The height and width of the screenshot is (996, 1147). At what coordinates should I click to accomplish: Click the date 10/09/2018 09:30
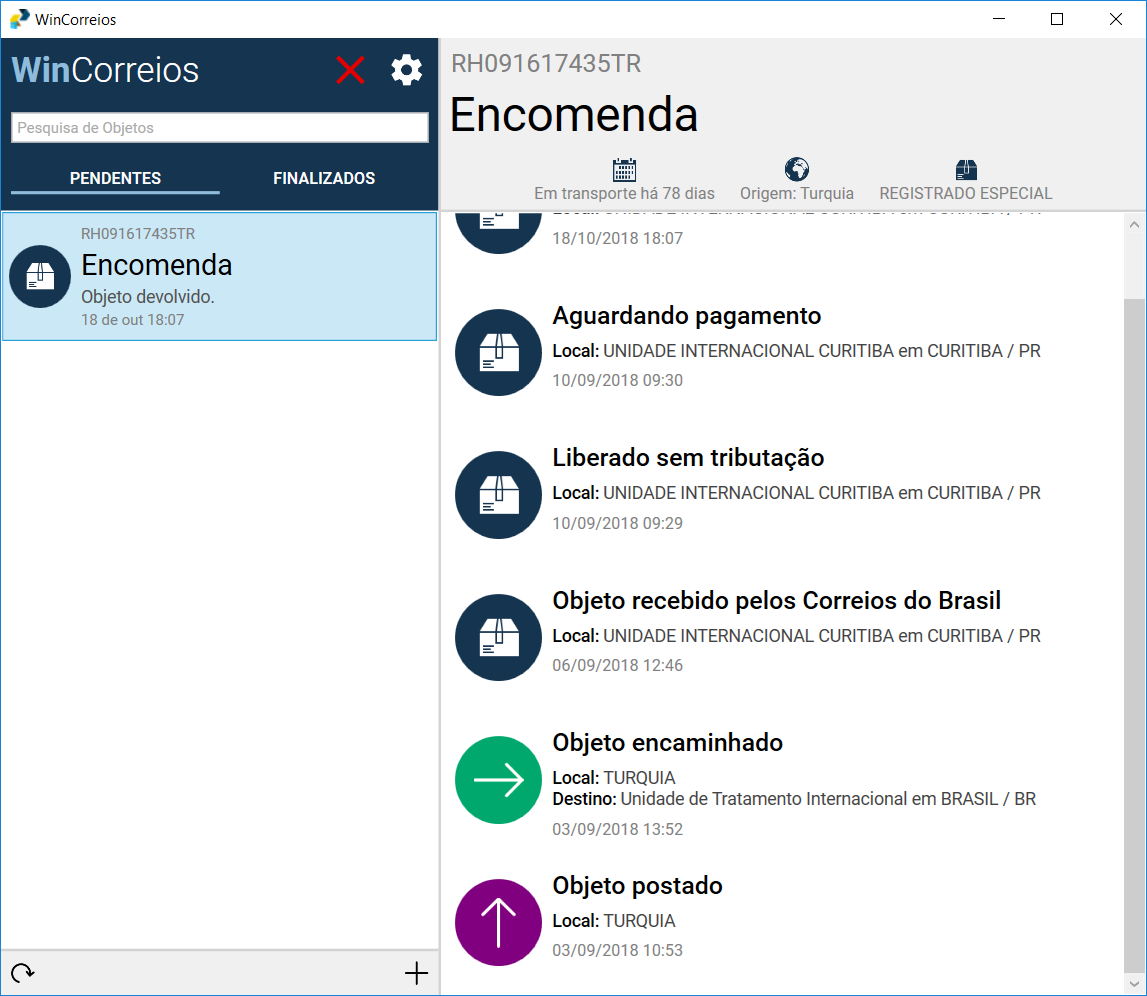(617, 380)
